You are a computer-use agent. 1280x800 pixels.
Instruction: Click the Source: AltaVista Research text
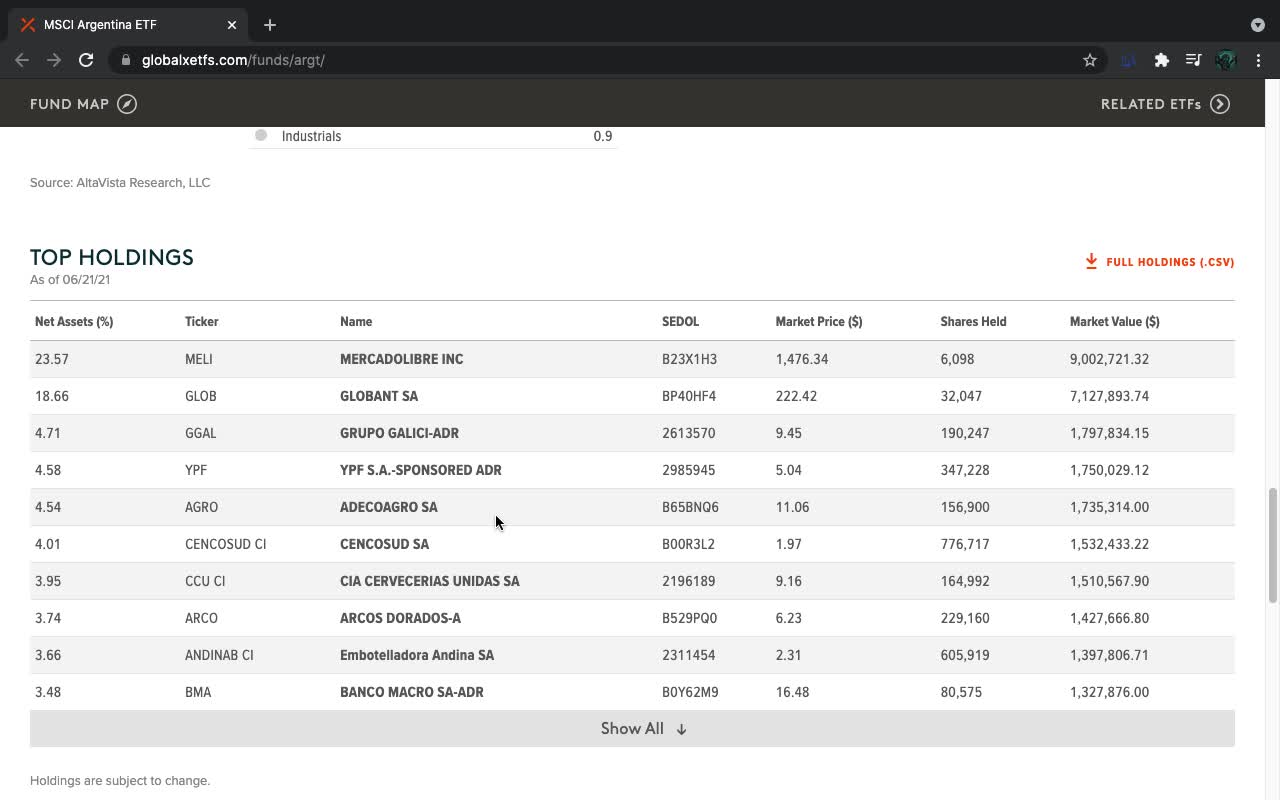[120, 182]
